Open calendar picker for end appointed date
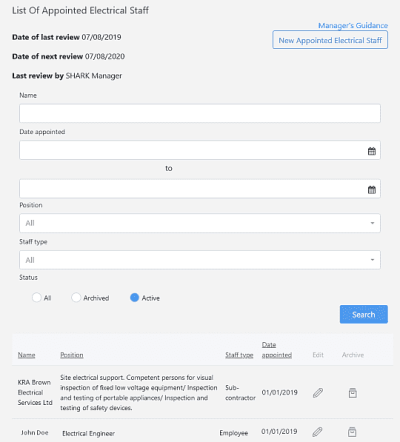 pyautogui.click(x=372, y=190)
